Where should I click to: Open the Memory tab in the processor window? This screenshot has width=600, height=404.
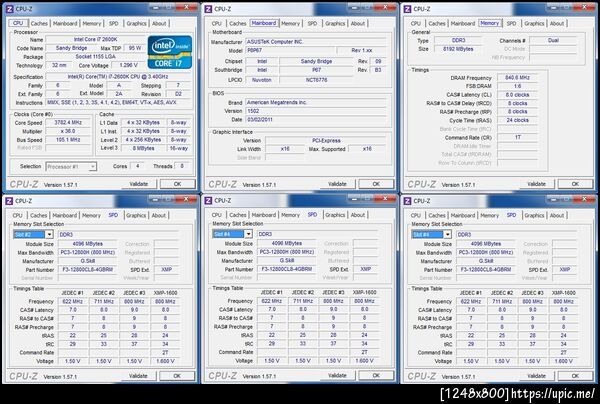tap(92, 23)
